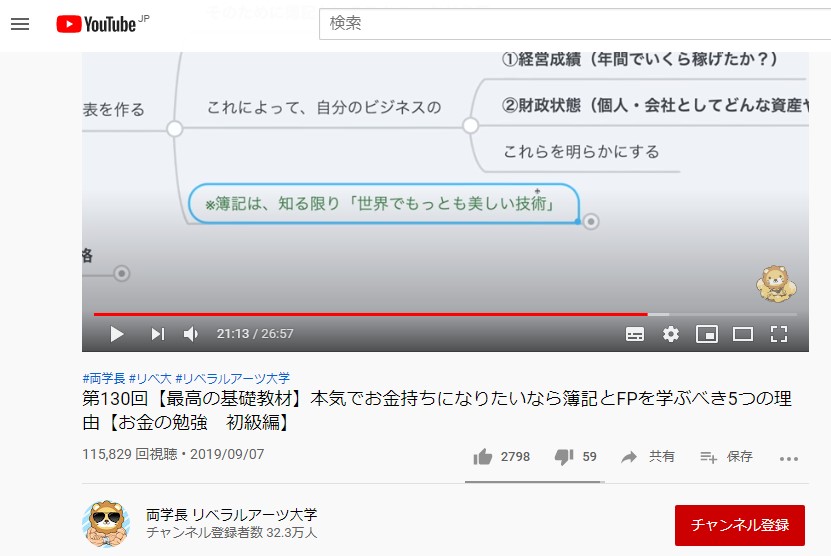Open hashtag #リベラルアーツ大学
This screenshot has width=831, height=556.
[x=233, y=378]
